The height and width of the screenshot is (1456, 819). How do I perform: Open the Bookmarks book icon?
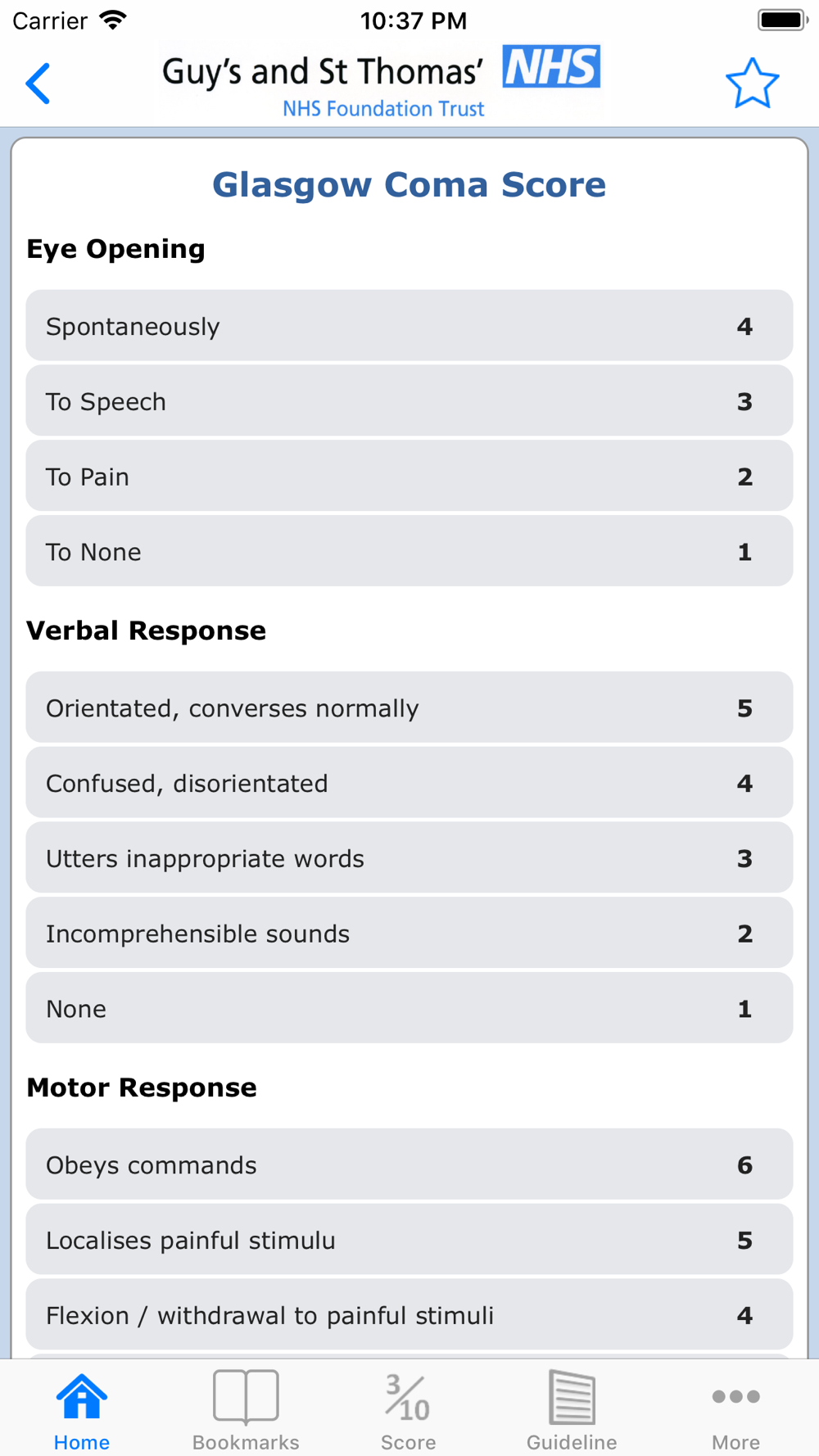tap(246, 1397)
